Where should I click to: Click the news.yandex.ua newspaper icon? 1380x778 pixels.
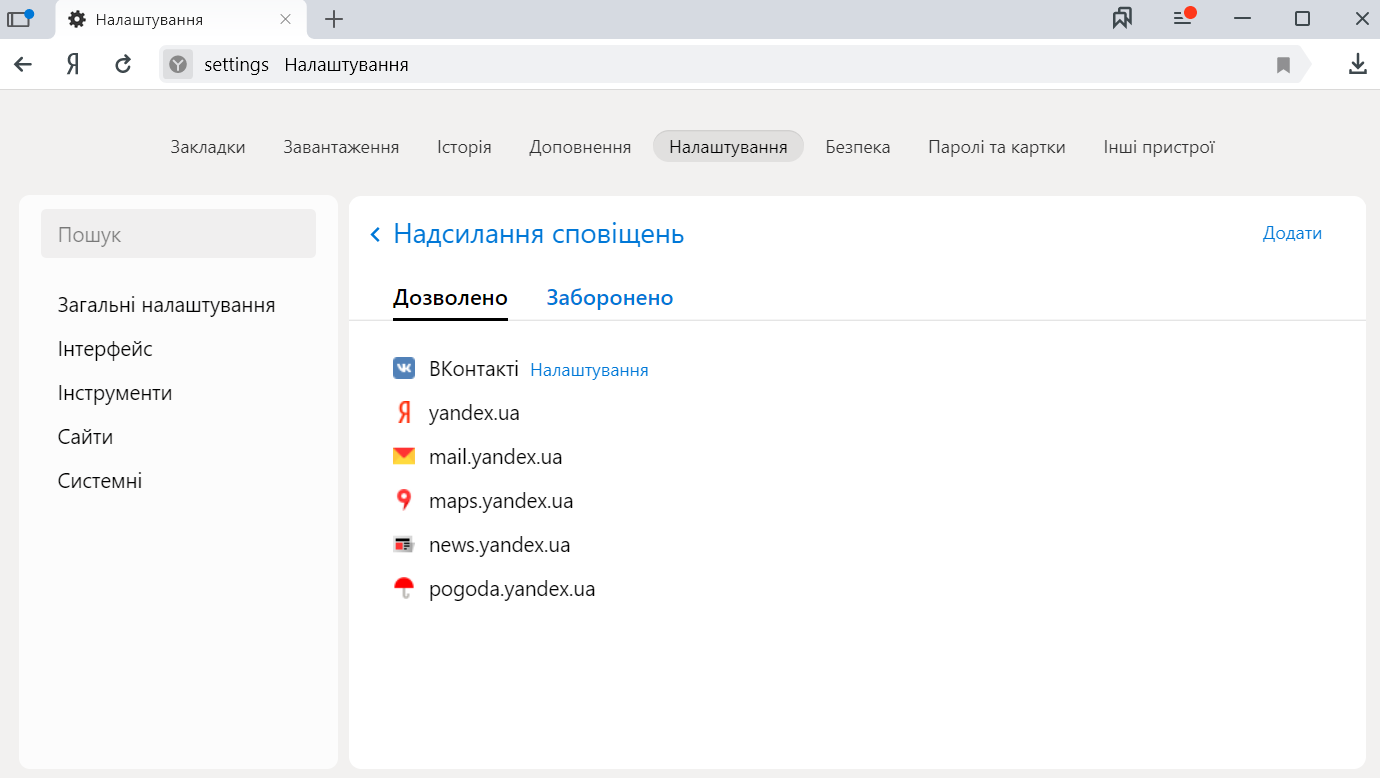click(x=404, y=545)
